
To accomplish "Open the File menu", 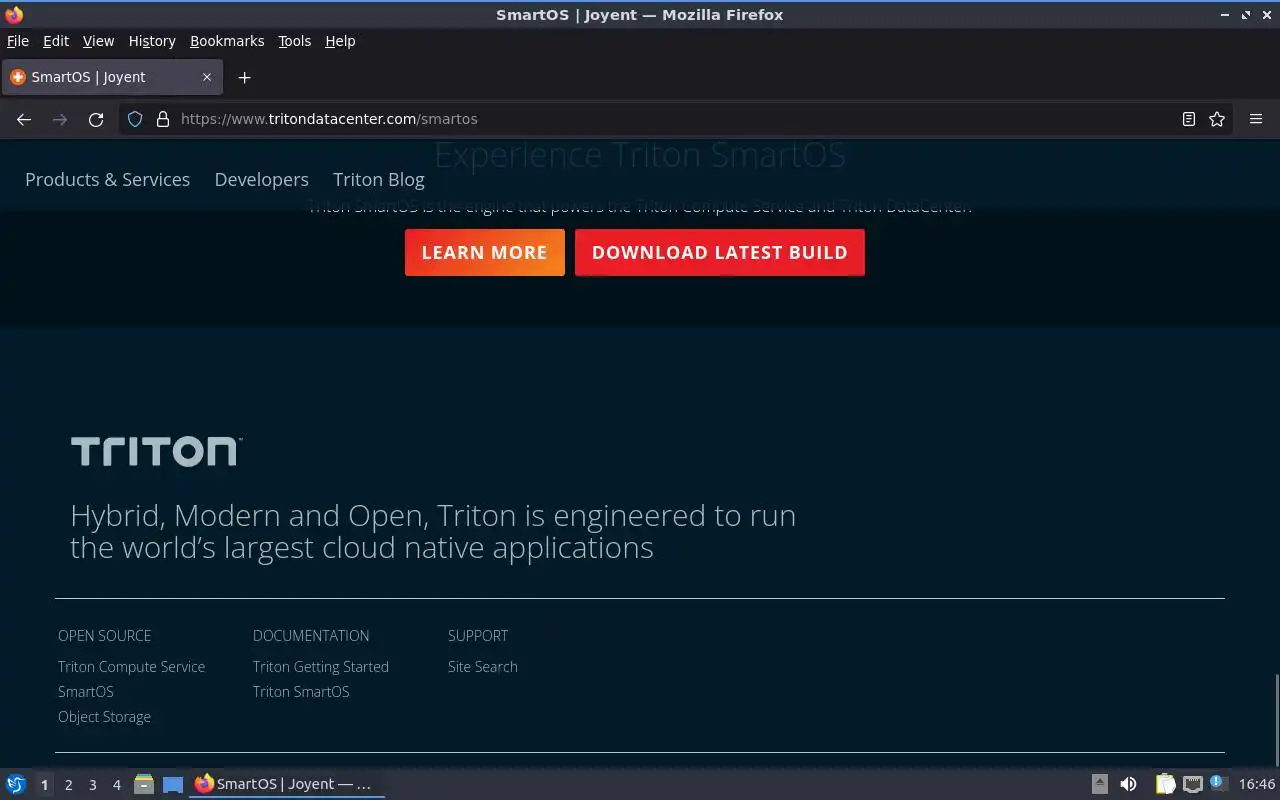I will [x=18, y=41].
